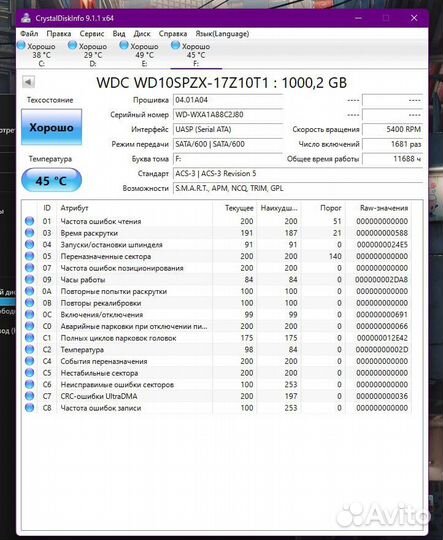Click the features field S.M.A.R.T., APM, NCQ
This screenshot has height=540, width=443.
point(298,188)
